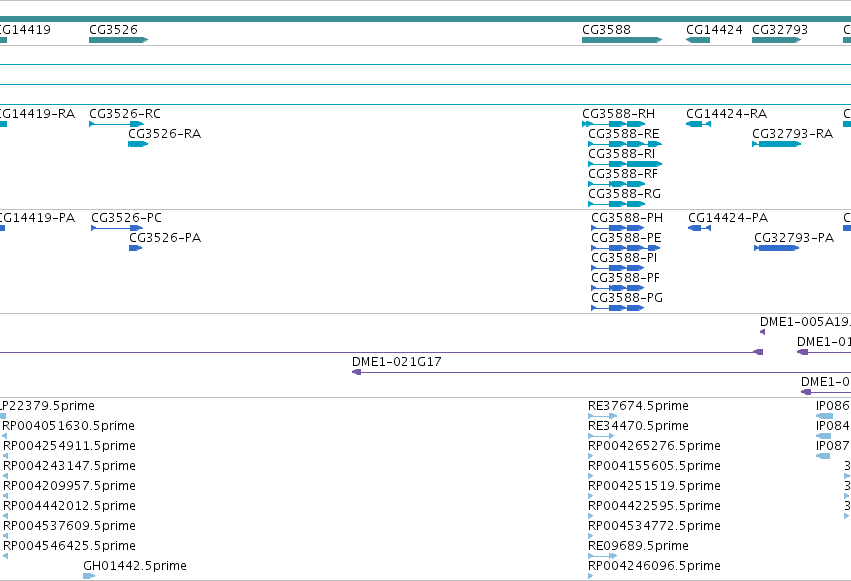The image size is (851, 581).
Task: Open protein CG14424-PA
Action: click(x=700, y=228)
